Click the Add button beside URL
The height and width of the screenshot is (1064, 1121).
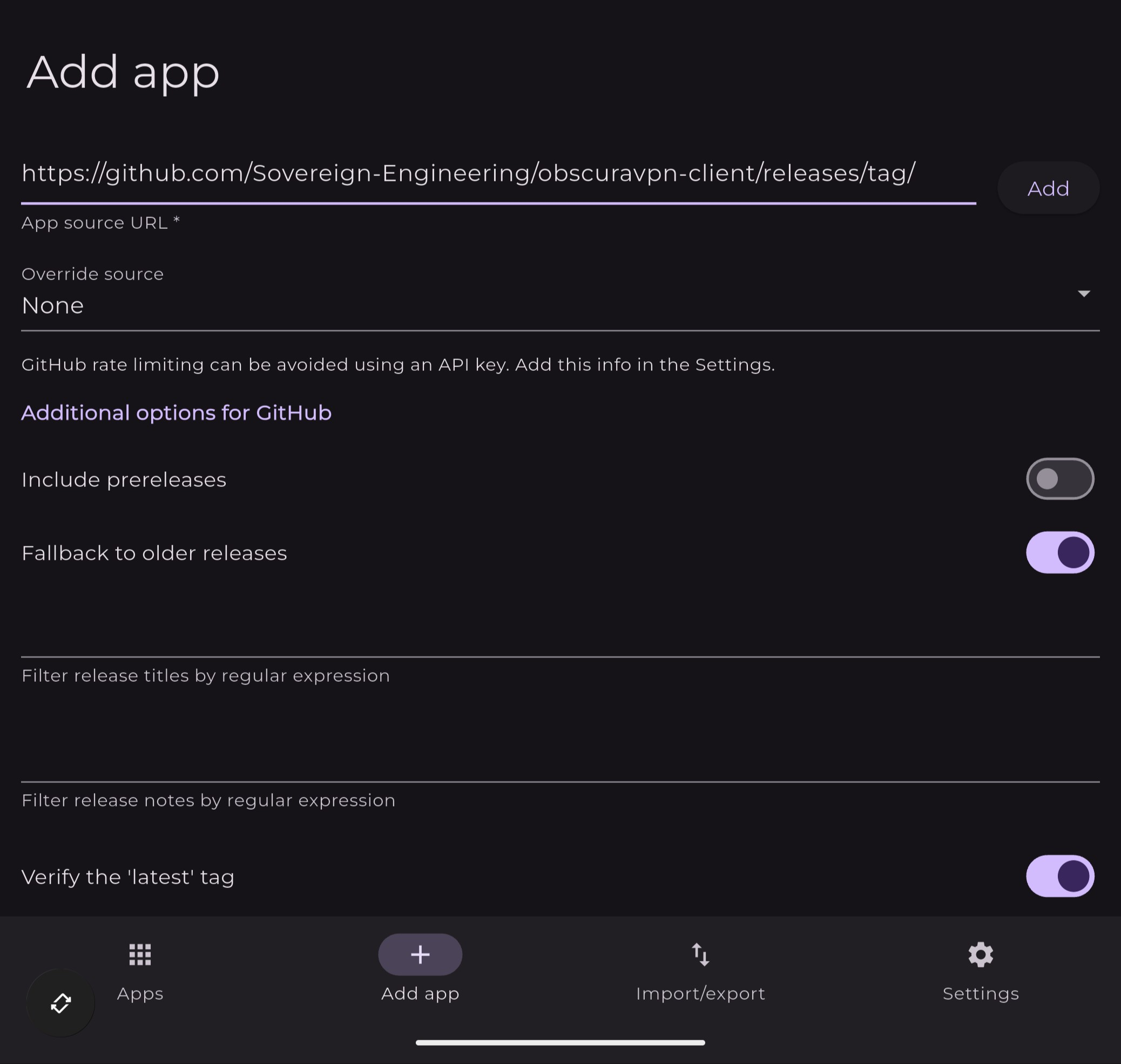click(x=1049, y=188)
